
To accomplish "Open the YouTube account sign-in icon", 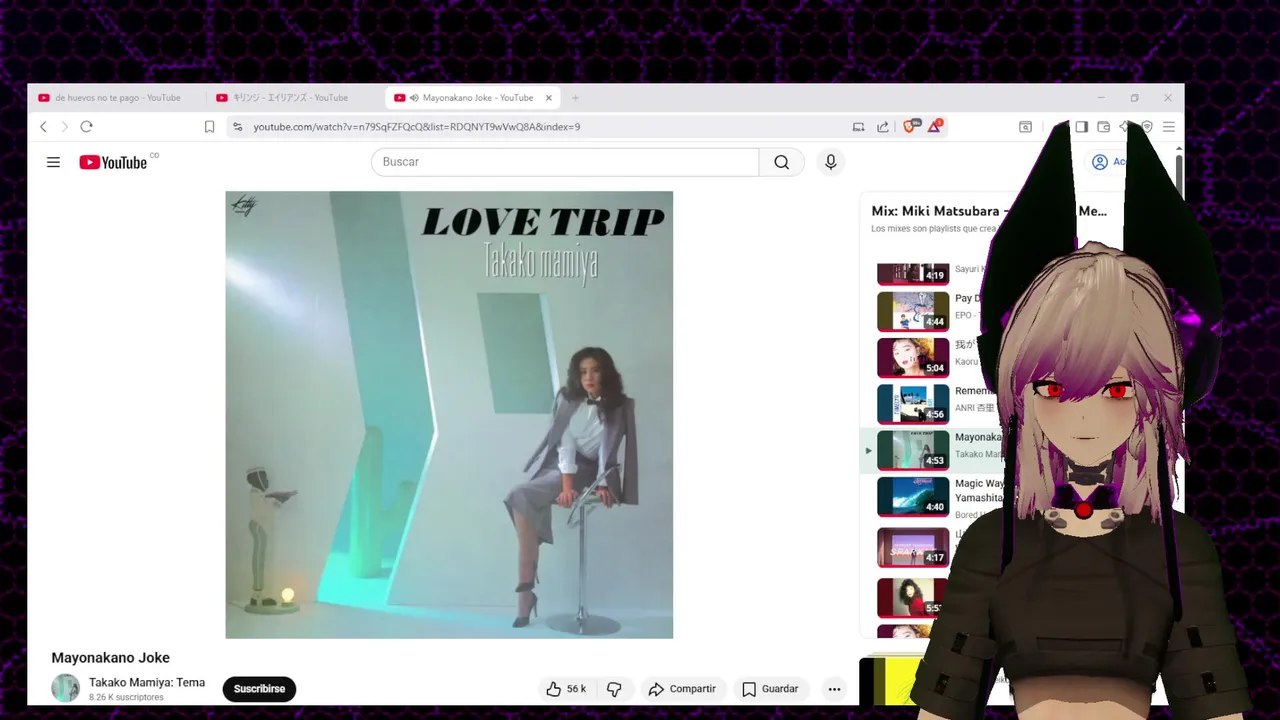I will (x=1100, y=162).
